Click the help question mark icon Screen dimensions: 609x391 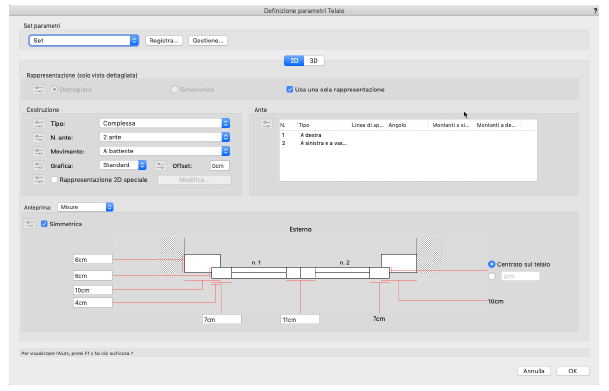coord(595,11)
